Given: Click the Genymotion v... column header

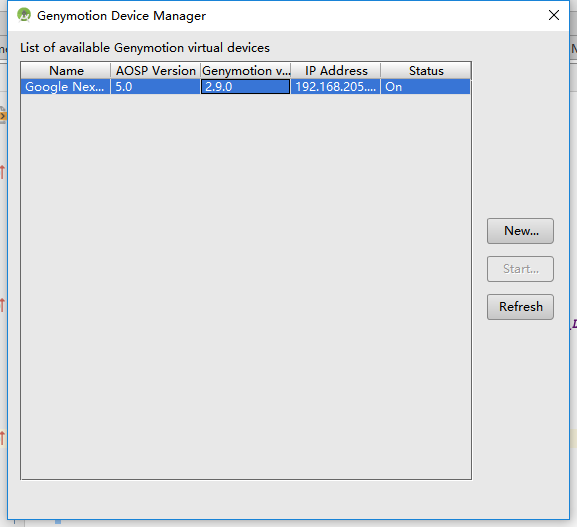Looking at the screenshot, I should 246,71.
